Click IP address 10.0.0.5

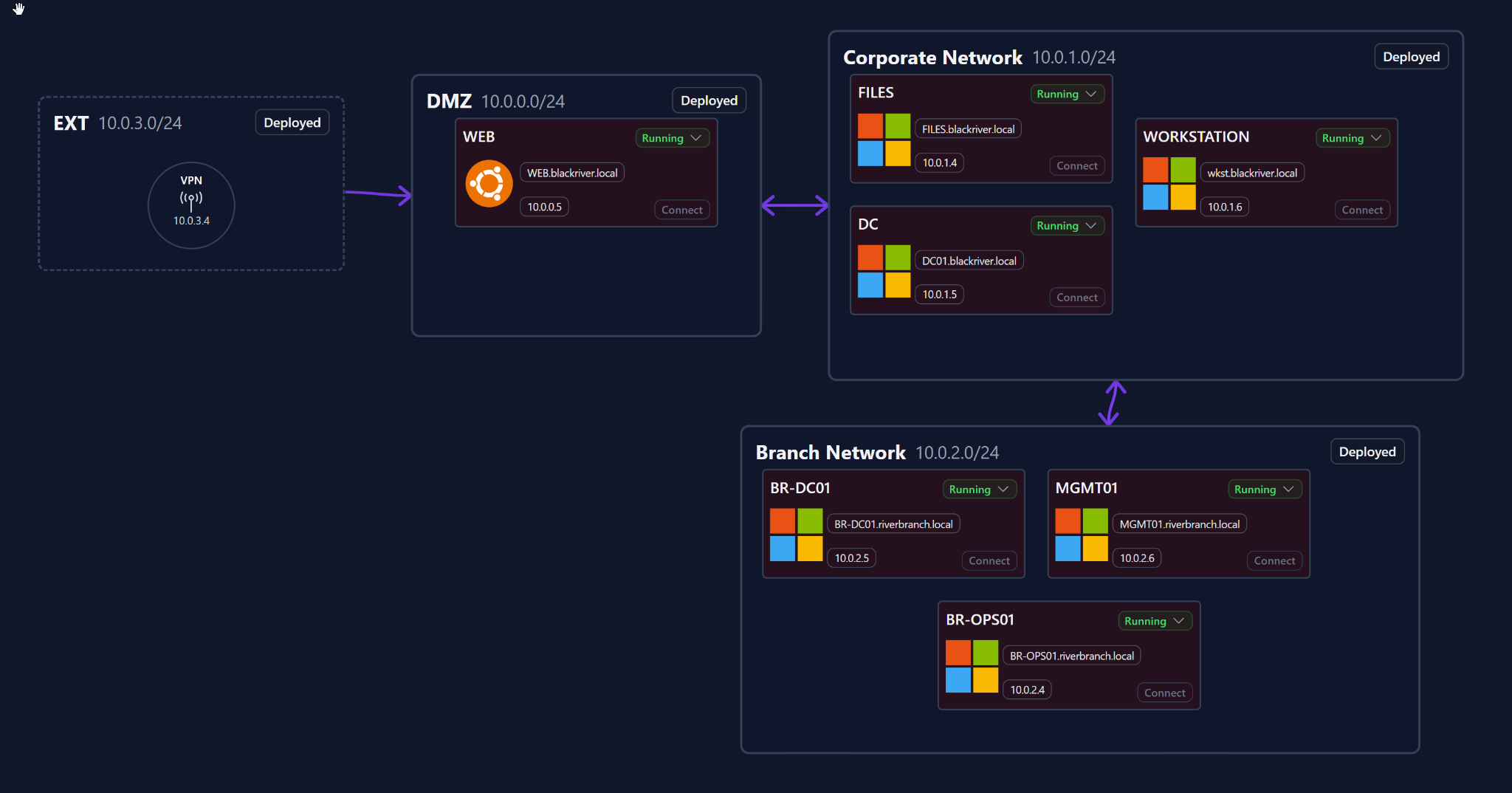tap(545, 207)
